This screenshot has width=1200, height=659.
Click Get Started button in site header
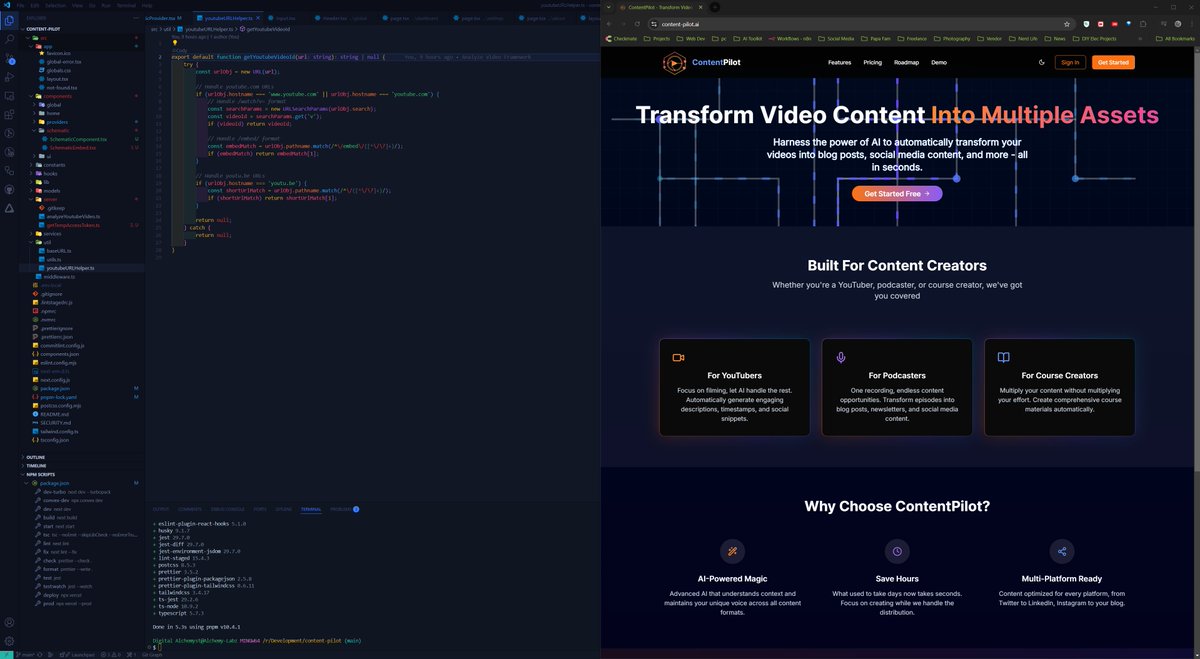[1113, 62]
